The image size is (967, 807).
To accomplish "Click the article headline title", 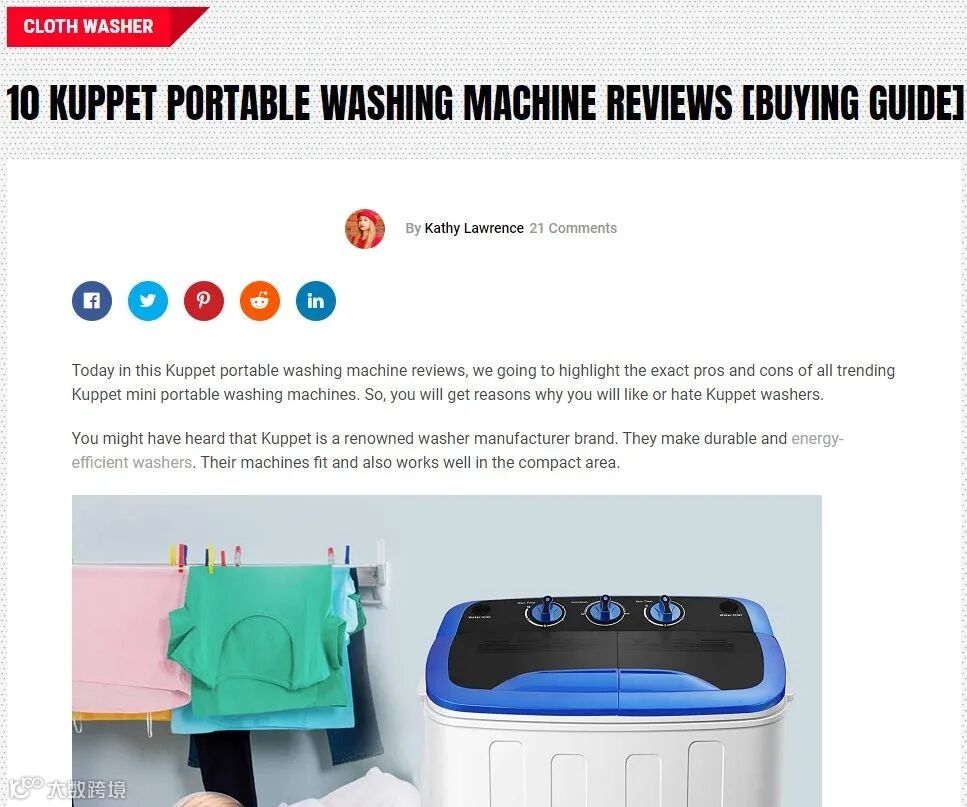I will 484,103.
